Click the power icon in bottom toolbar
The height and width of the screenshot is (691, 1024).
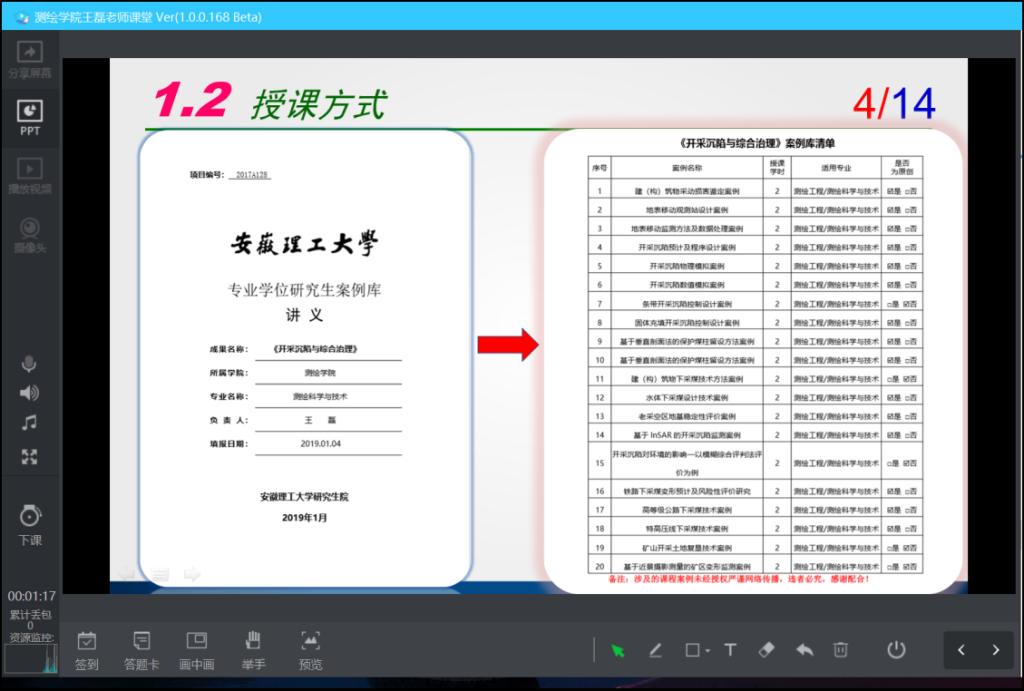896,650
